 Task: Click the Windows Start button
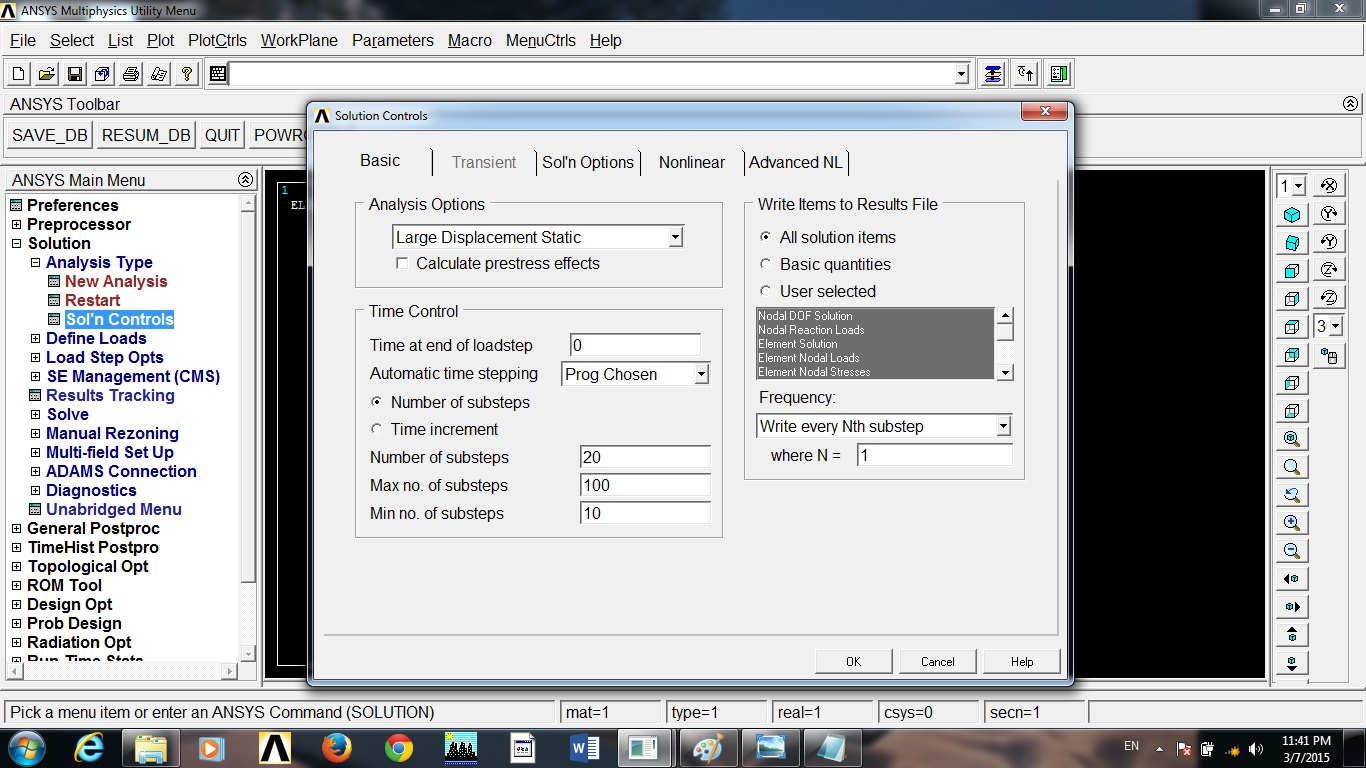(x=25, y=747)
